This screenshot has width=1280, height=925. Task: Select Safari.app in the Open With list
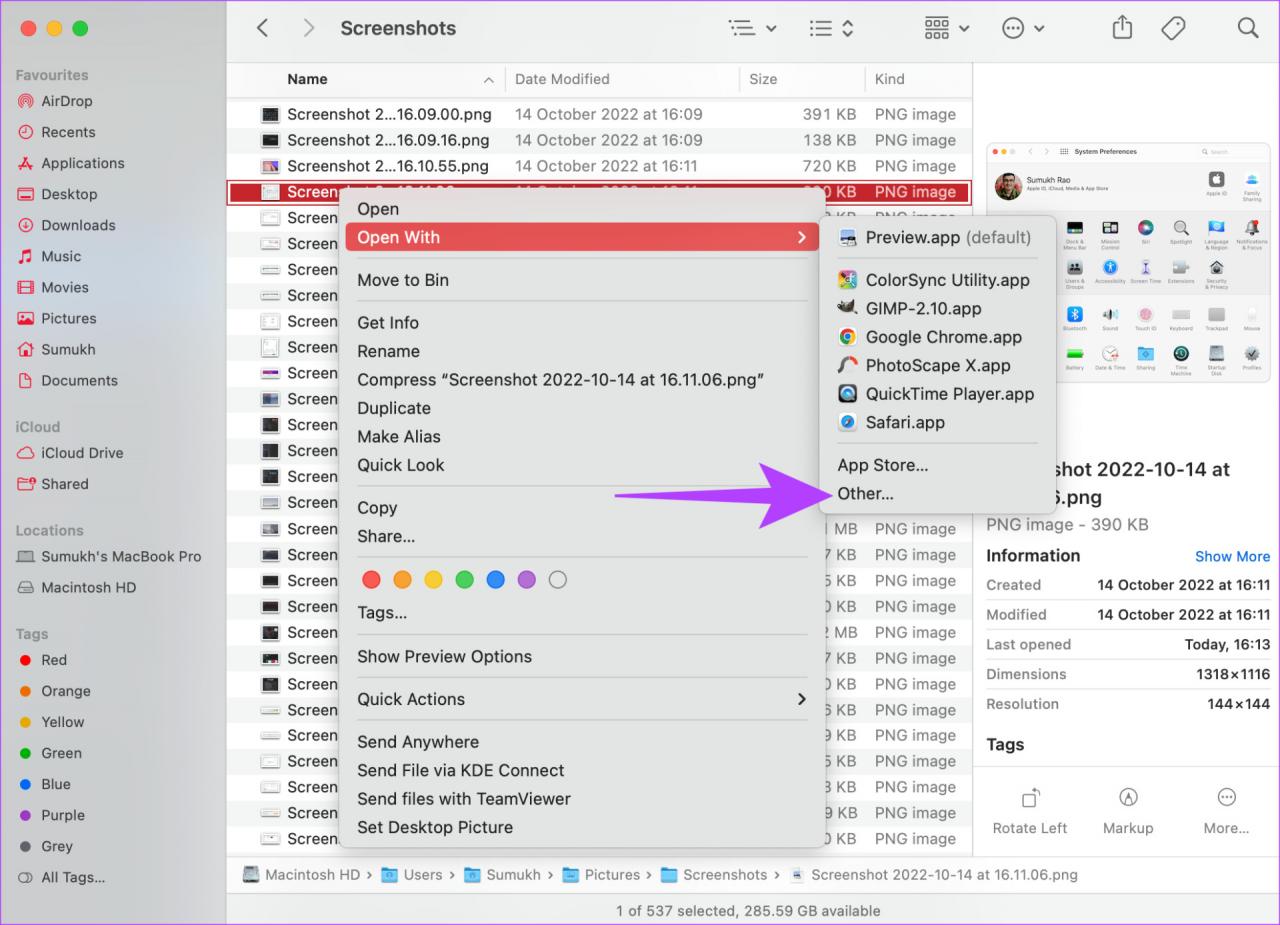tap(905, 423)
